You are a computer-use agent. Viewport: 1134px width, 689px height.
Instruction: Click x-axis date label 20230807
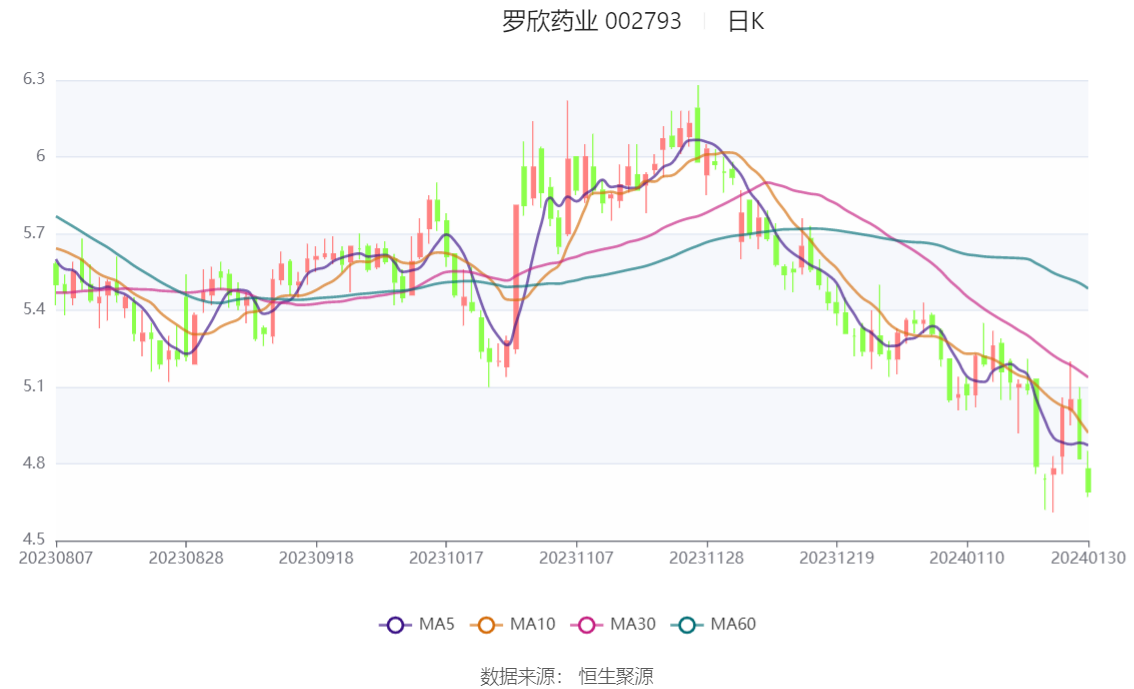(x=56, y=558)
